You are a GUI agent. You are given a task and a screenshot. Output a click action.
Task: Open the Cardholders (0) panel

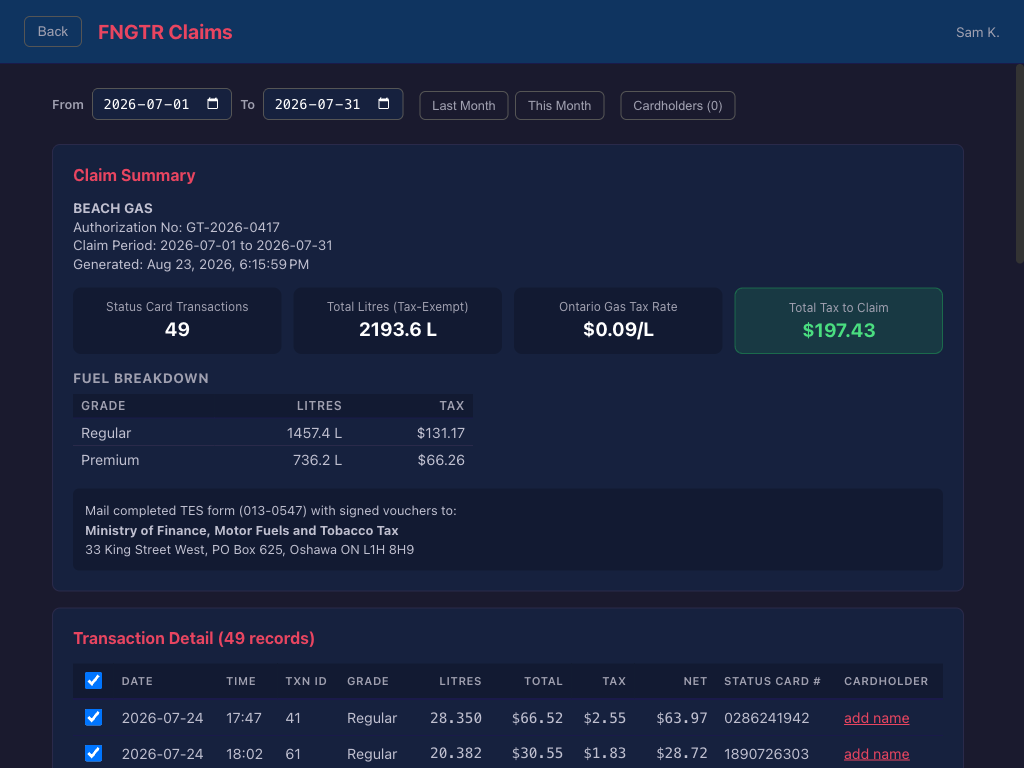pyautogui.click(x=677, y=105)
